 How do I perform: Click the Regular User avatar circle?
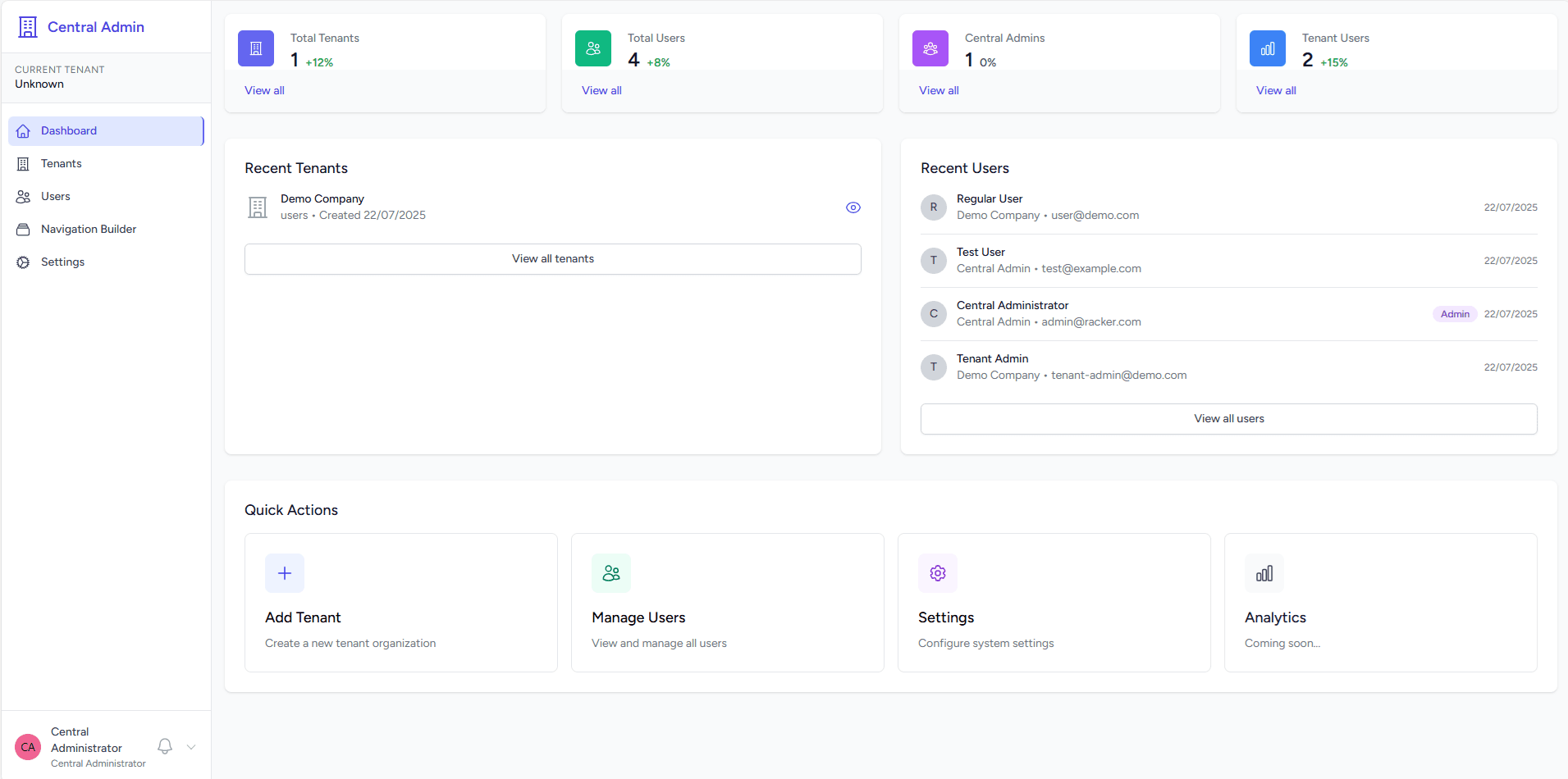click(x=933, y=207)
